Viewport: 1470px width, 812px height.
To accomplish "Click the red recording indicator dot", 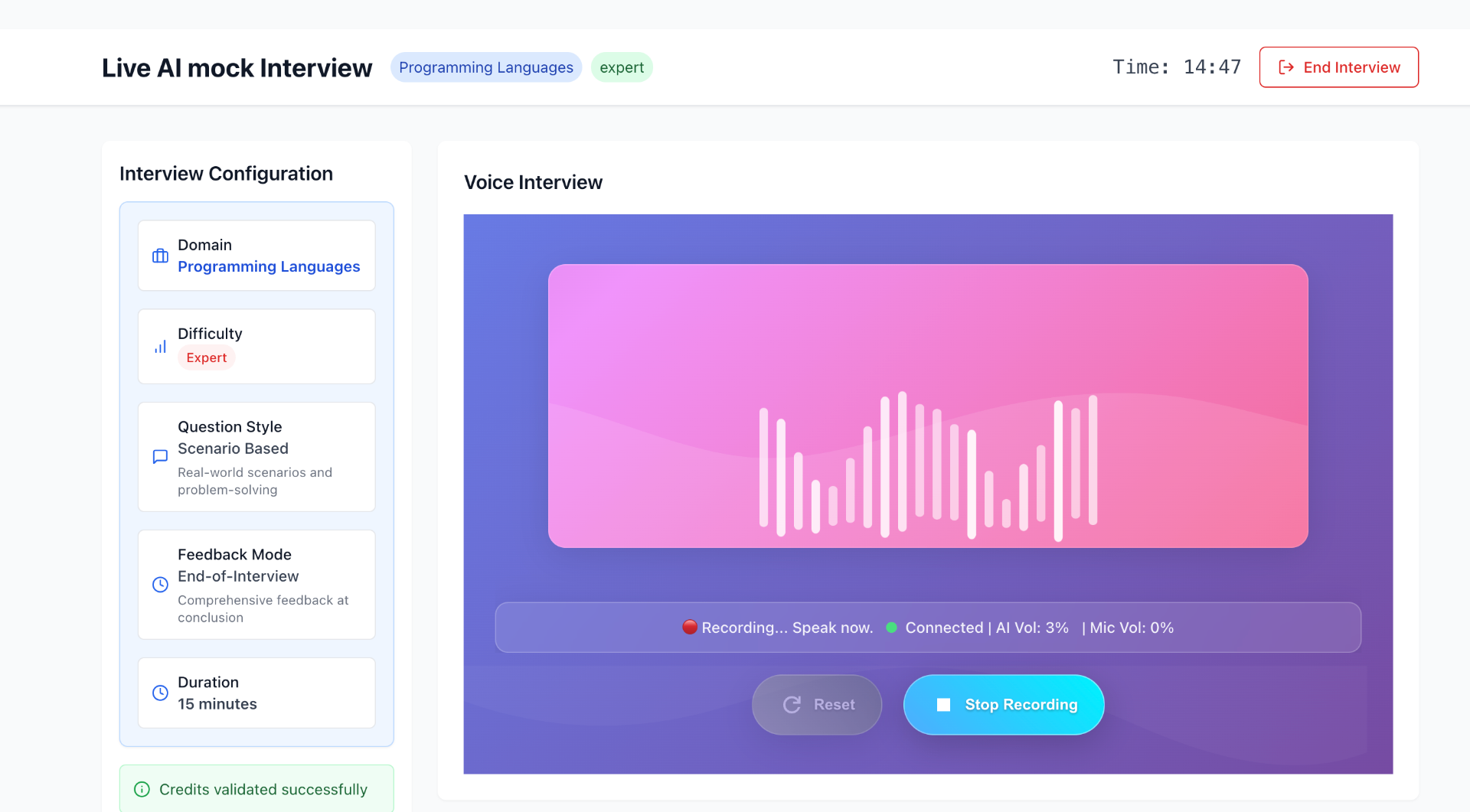I will point(690,627).
